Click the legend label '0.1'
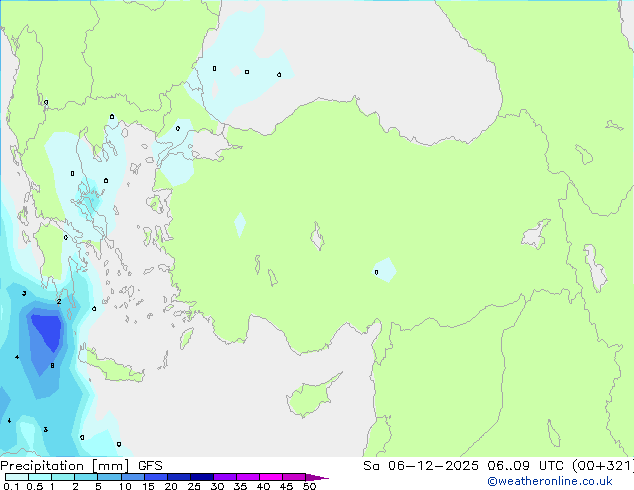 [x=11, y=486]
